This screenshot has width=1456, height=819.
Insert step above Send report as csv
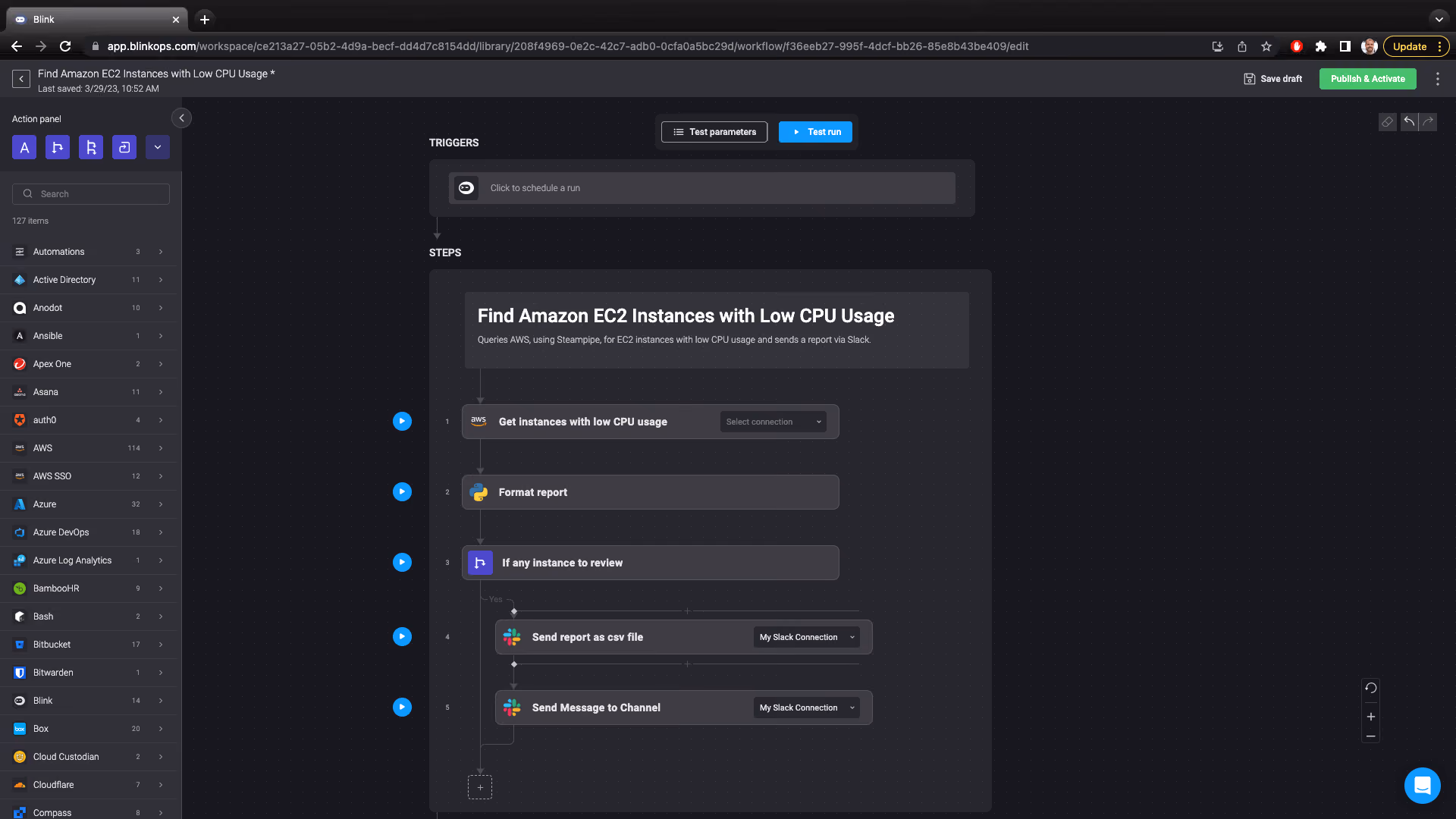(x=687, y=611)
